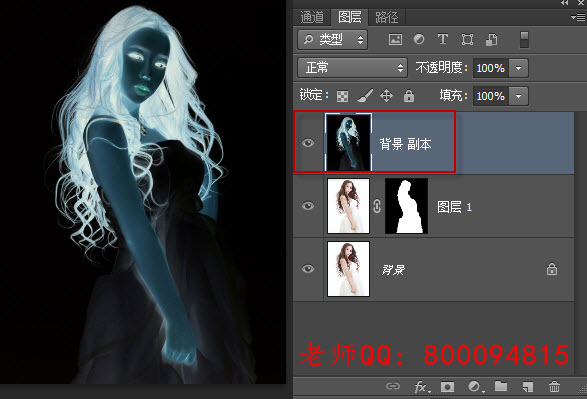Switch to the 通道 (Channels) tab
The image size is (587, 399).
312,17
